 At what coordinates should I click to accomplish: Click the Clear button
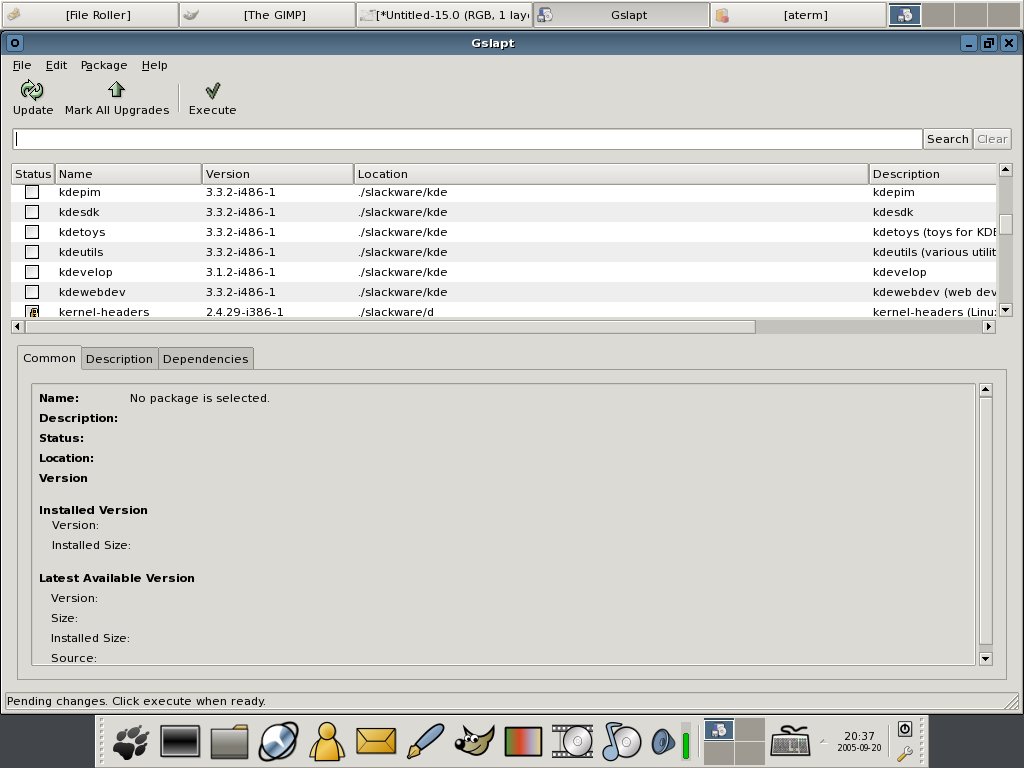pos(992,139)
